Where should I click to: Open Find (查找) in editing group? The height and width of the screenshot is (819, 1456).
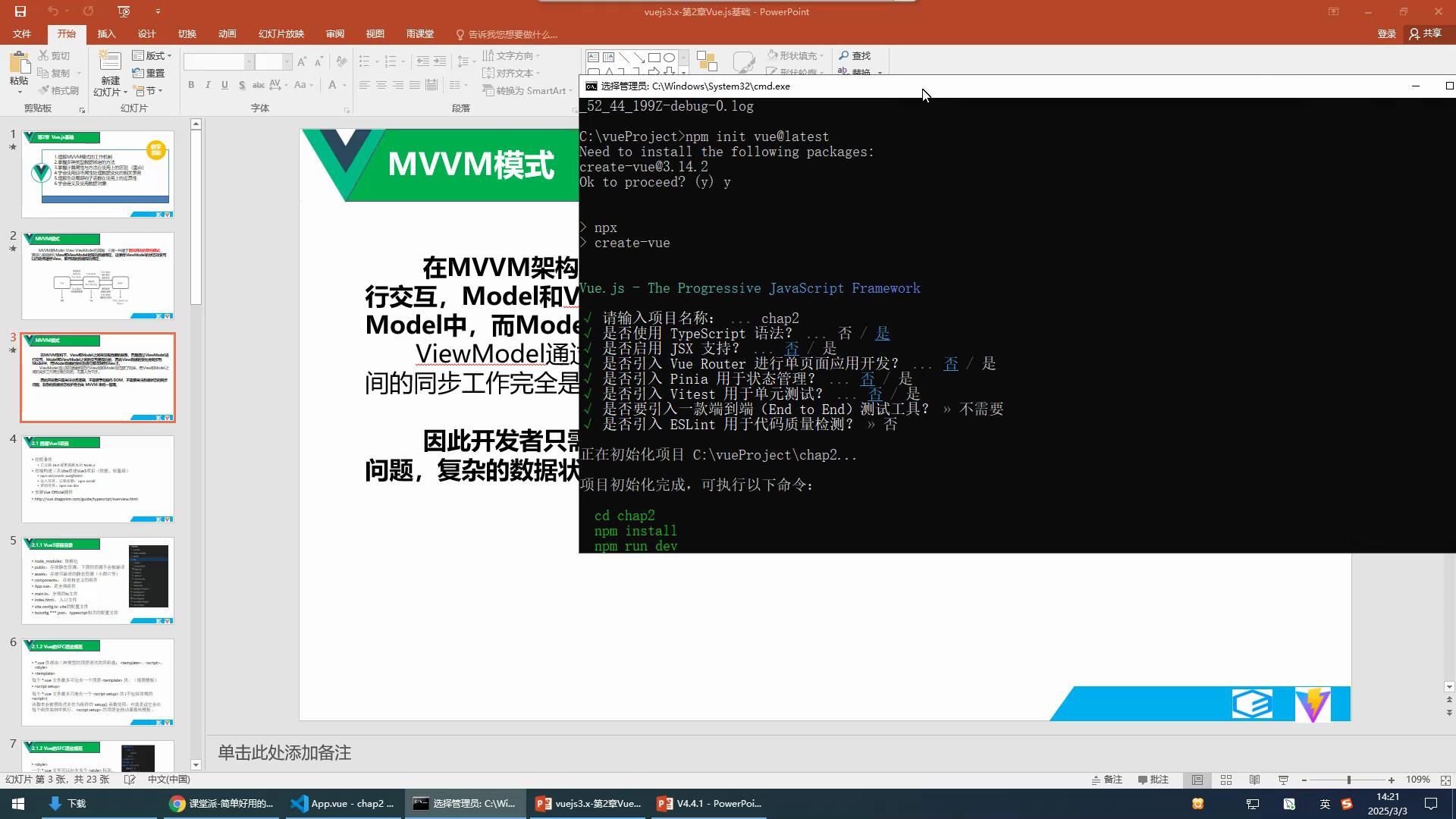click(855, 55)
